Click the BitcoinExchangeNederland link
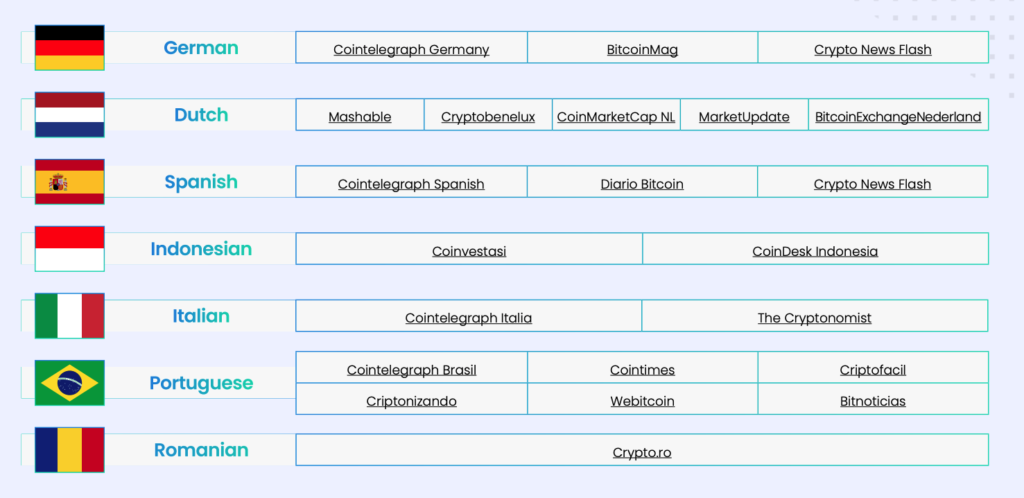This screenshot has width=1024, height=498. pyautogui.click(x=898, y=117)
